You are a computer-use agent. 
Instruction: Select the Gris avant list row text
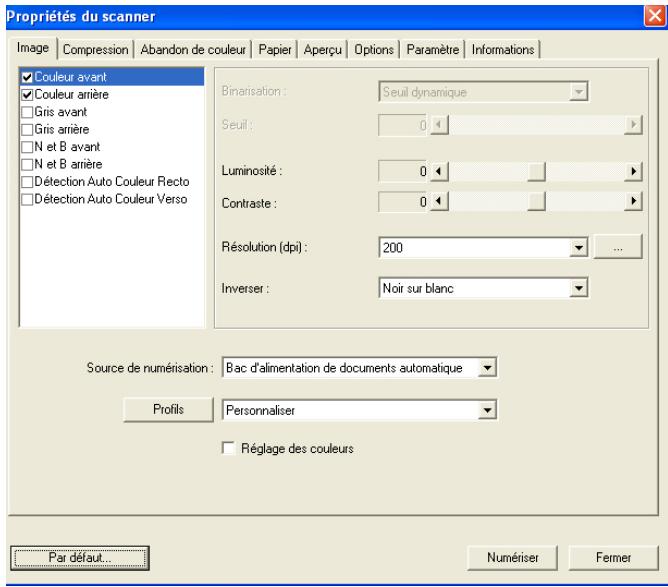pyautogui.click(x=60, y=112)
